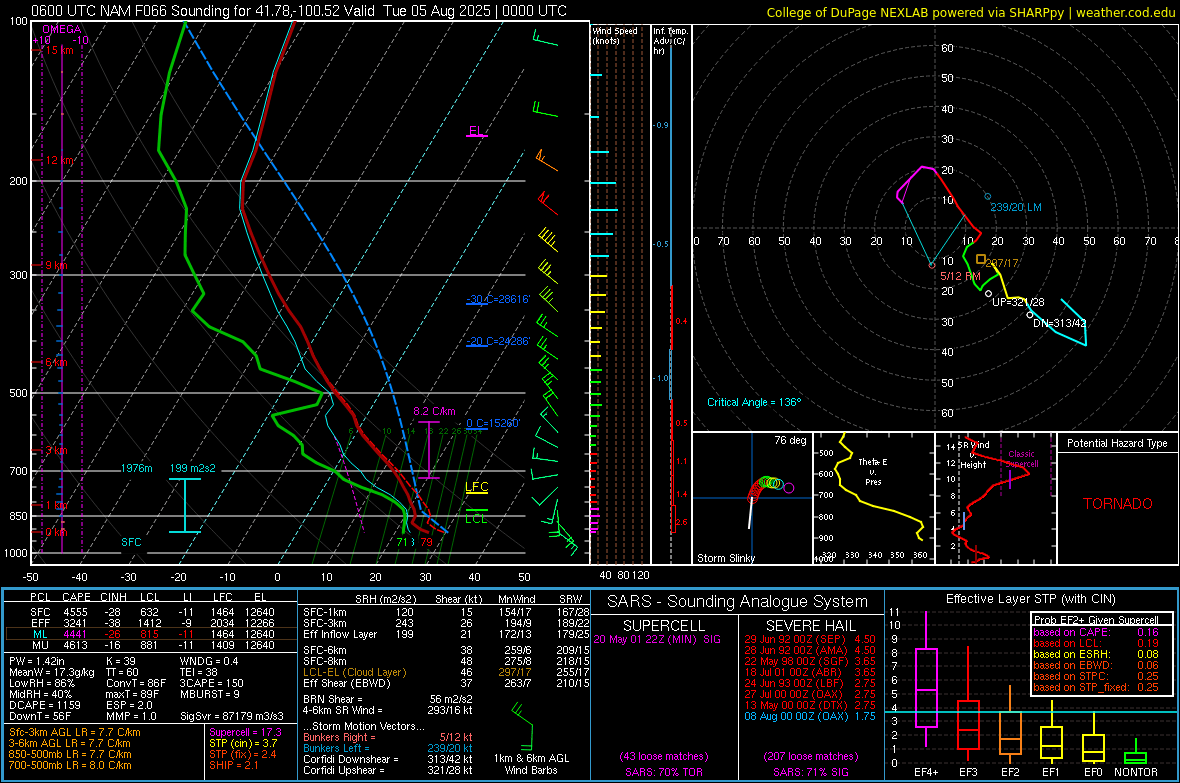Click the Storm Slinky label

coord(725,558)
